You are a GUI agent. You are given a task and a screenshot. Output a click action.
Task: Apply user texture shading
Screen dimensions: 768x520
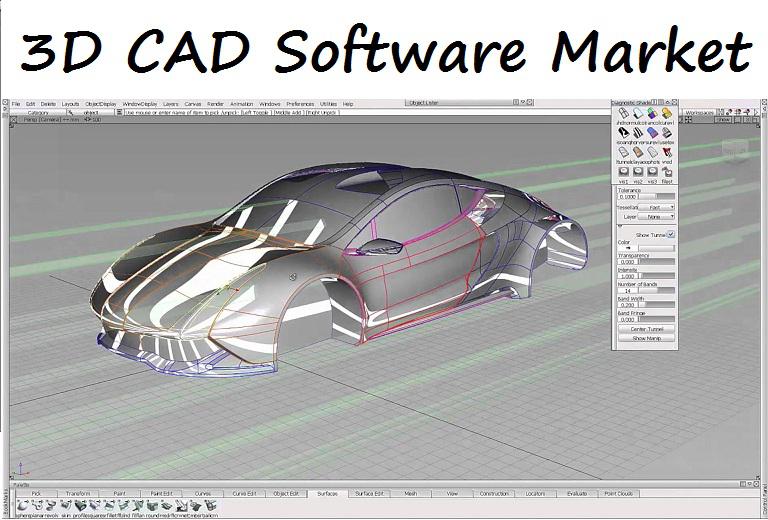click(x=667, y=133)
